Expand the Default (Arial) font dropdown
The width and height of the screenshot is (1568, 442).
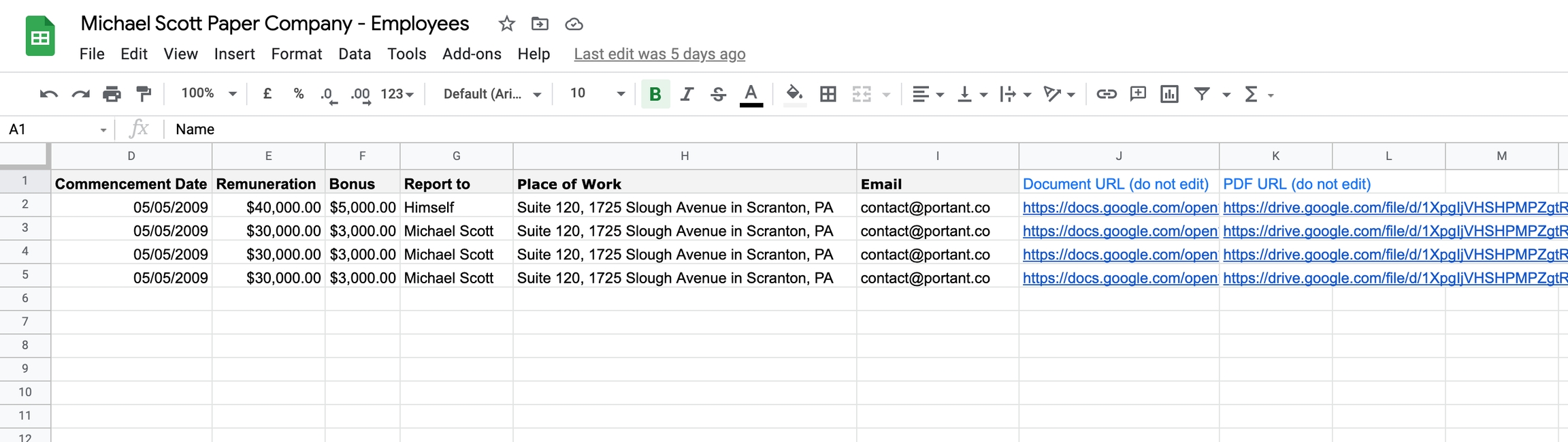tap(491, 94)
